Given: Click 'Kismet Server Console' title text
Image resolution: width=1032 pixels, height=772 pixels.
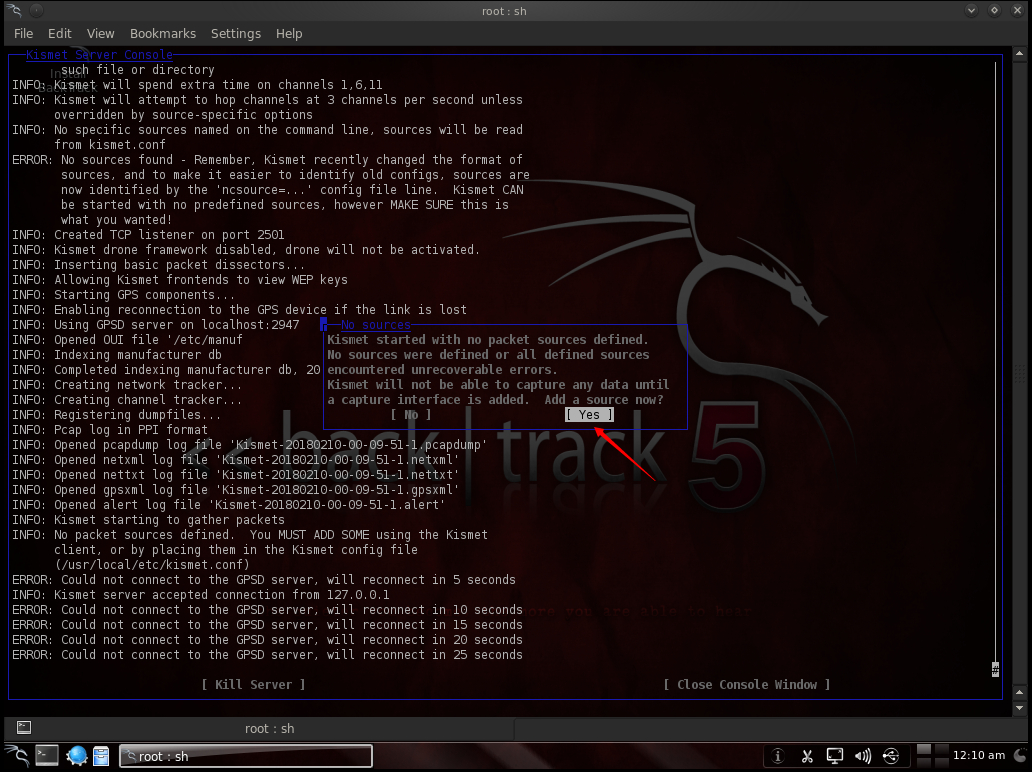Looking at the screenshot, I should click(x=99, y=55).
